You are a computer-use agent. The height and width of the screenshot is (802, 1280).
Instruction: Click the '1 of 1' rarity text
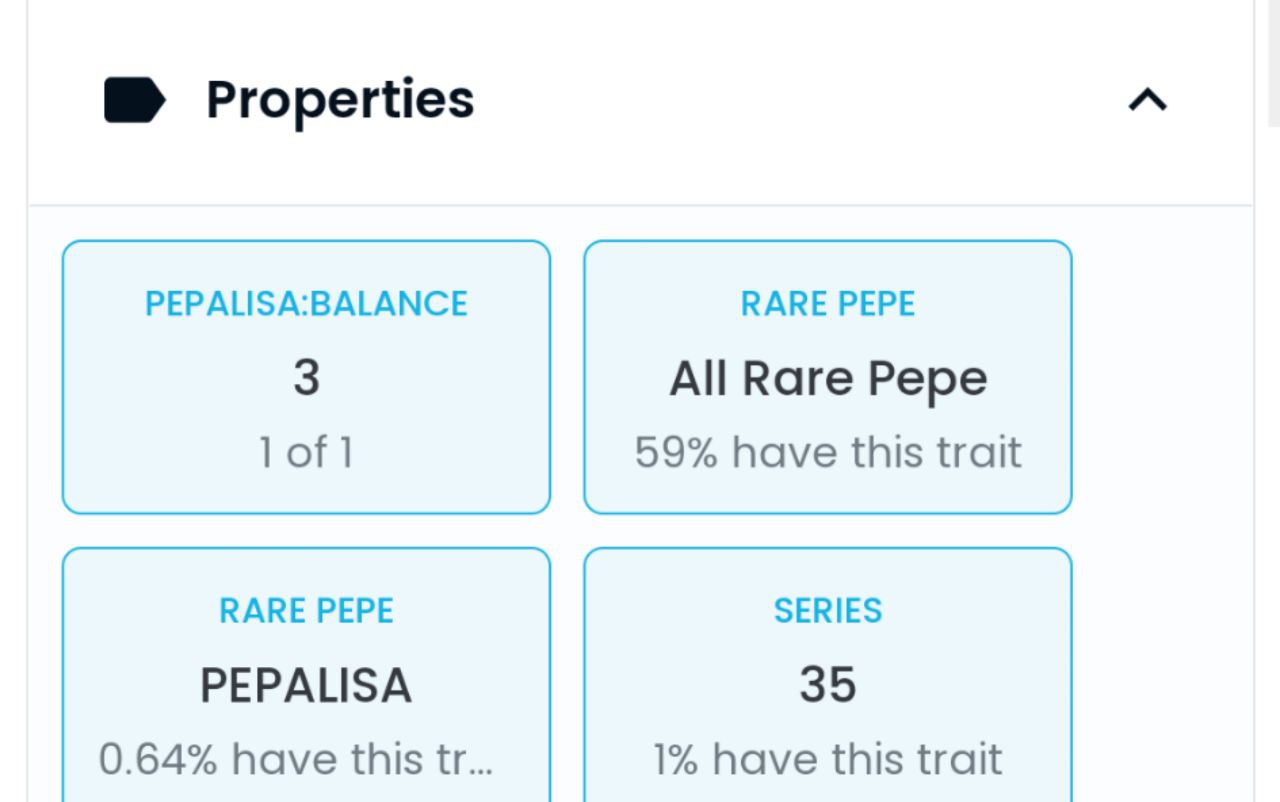coord(306,453)
